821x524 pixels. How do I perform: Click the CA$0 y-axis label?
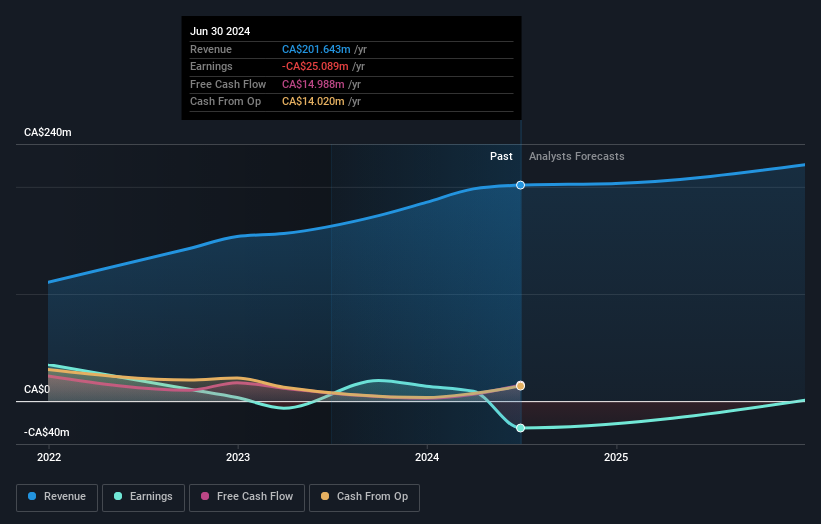(x=37, y=389)
